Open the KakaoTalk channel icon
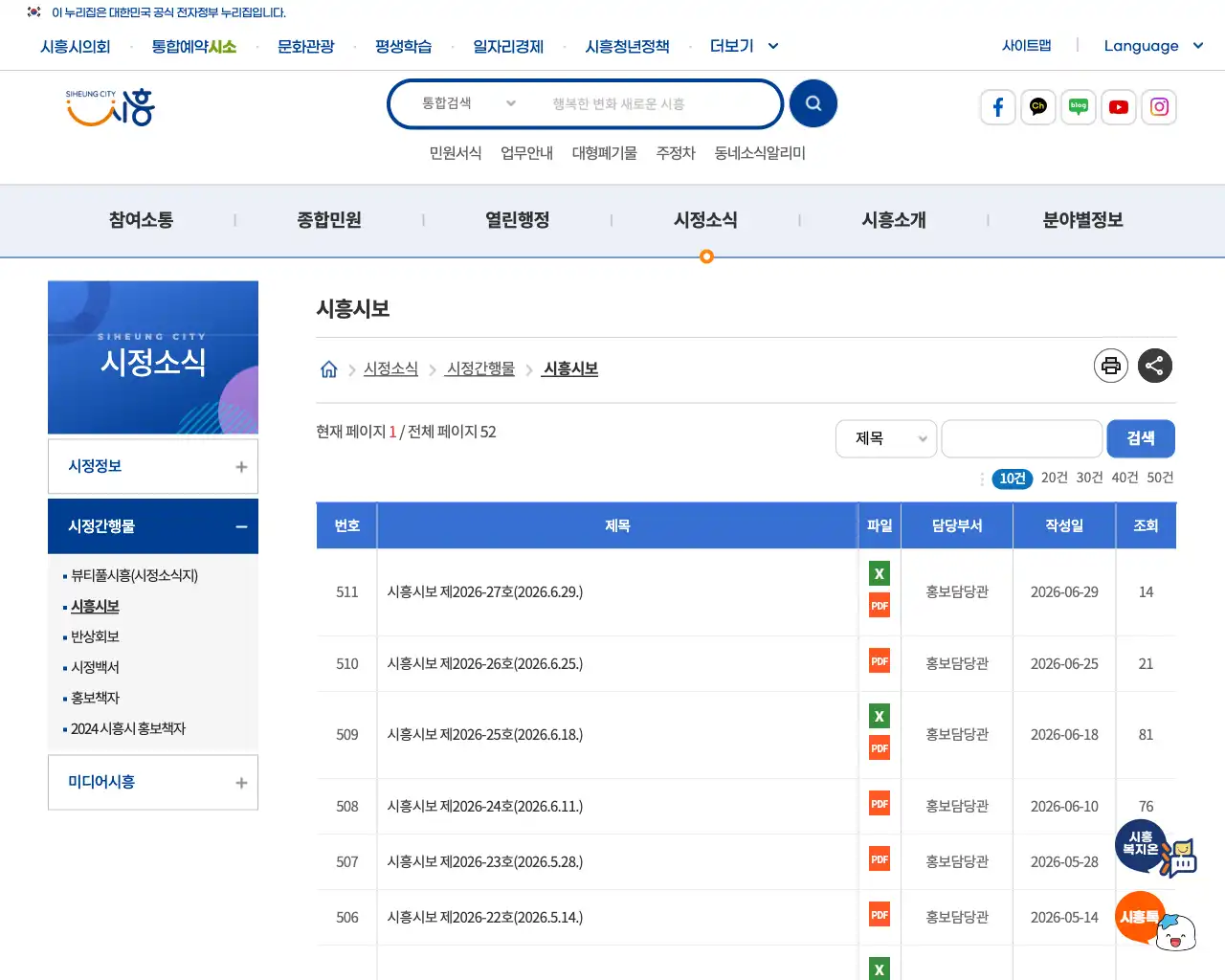Viewport: 1225px width, 980px height. click(1038, 107)
